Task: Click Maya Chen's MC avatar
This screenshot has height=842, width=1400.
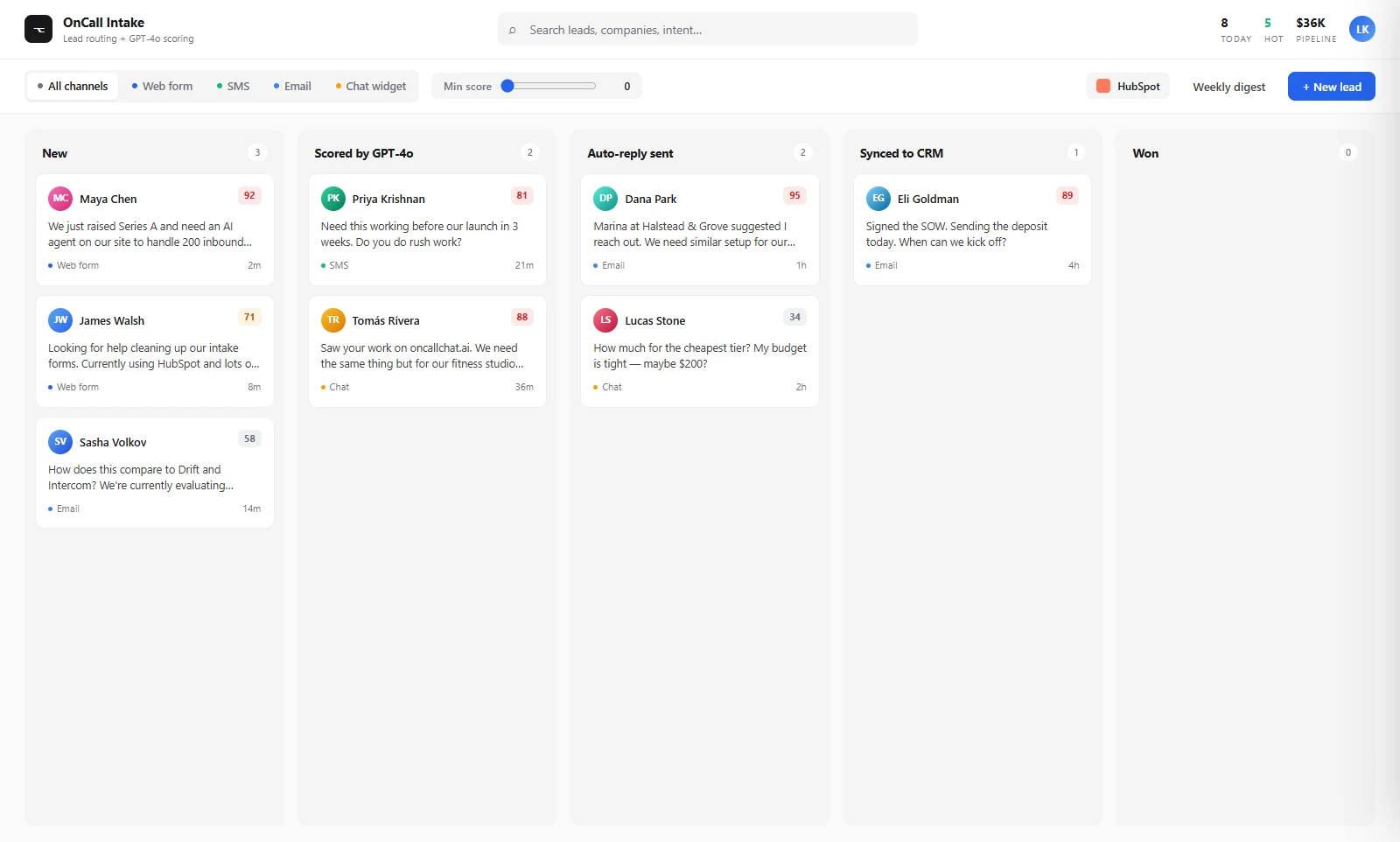Action: [60, 199]
